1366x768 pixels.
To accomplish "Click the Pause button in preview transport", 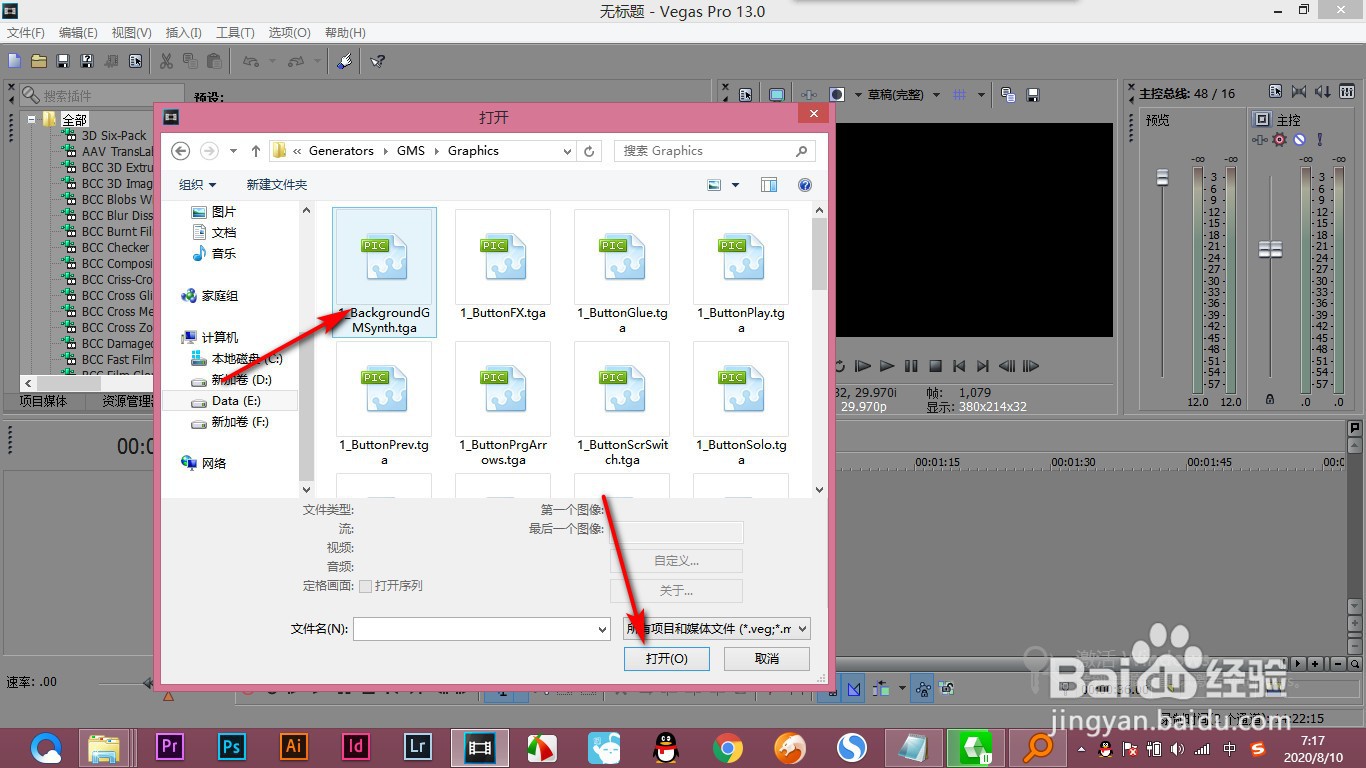I will click(911, 367).
